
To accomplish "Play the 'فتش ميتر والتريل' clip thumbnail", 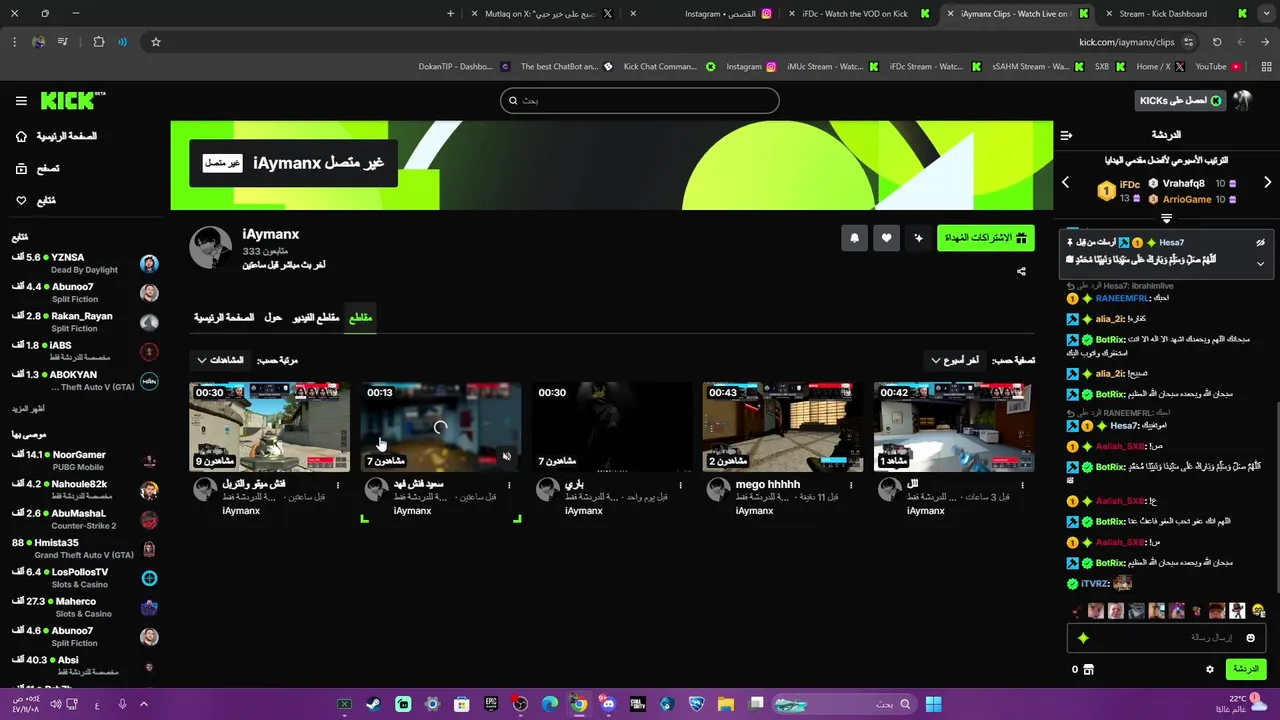I will point(270,426).
